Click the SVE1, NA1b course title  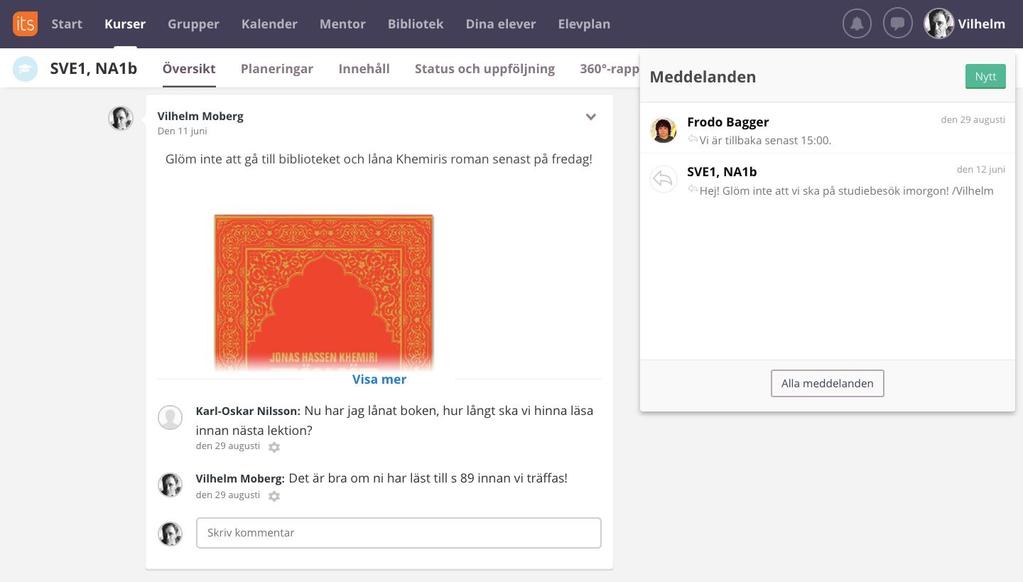pos(93,69)
